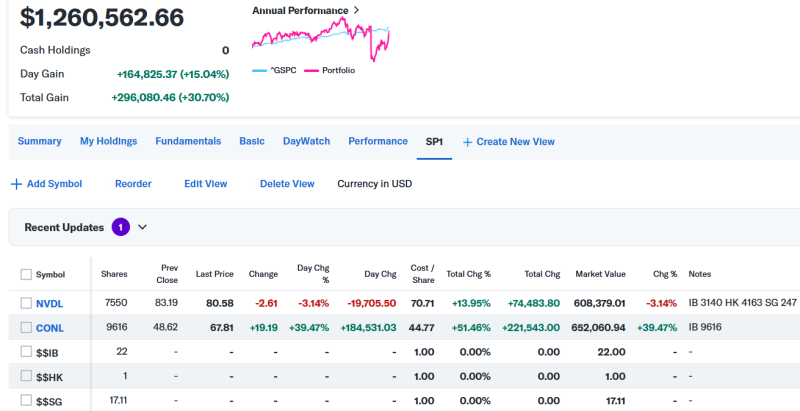Switch to the My Holdings tab
This screenshot has height=411, width=800.
[x=108, y=141]
